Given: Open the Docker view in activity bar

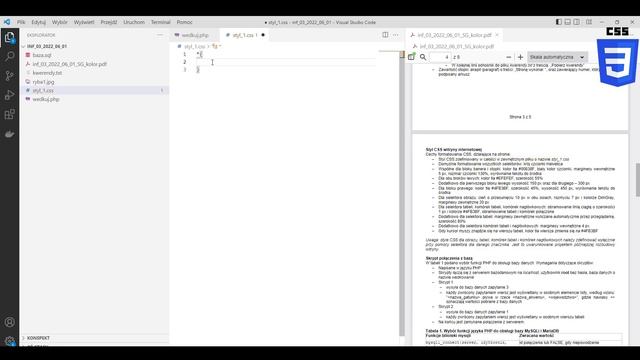Looking at the screenshot, I should click(9, 134).
